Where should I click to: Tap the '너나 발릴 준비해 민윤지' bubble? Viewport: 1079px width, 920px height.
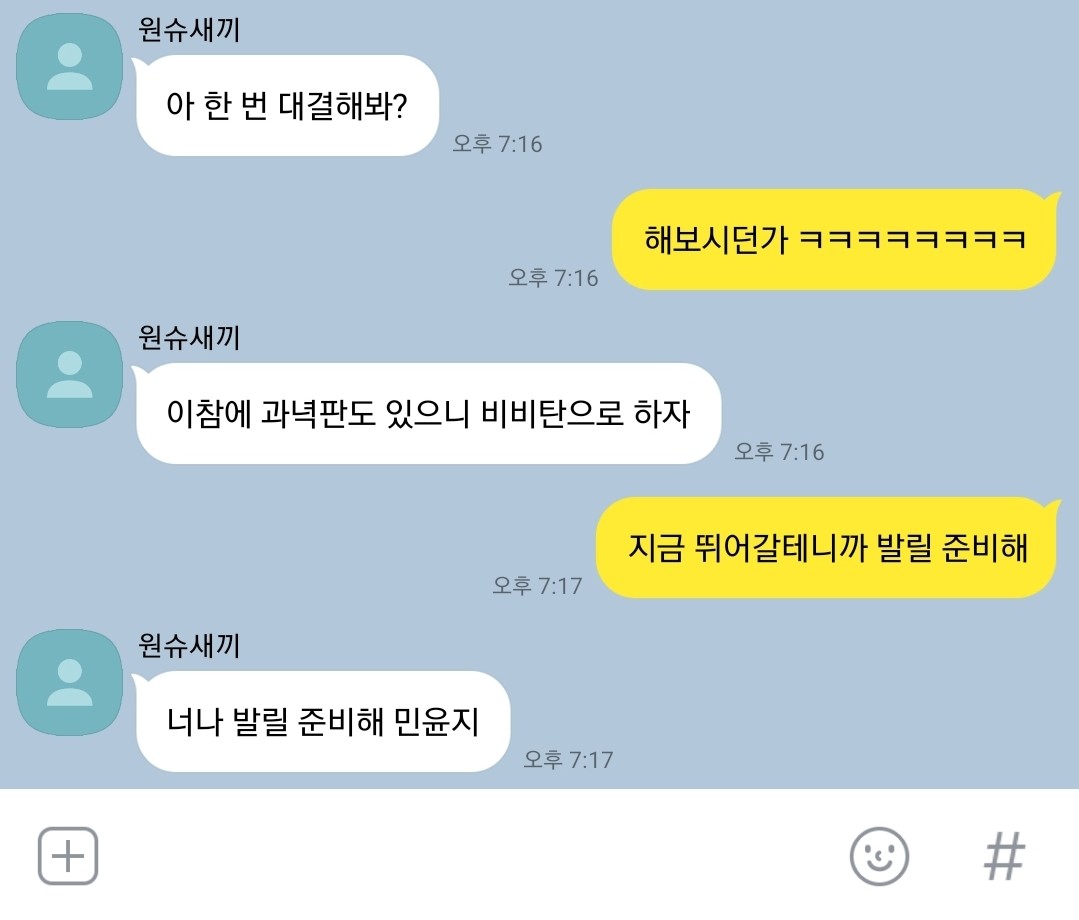(x=322, y=721)
